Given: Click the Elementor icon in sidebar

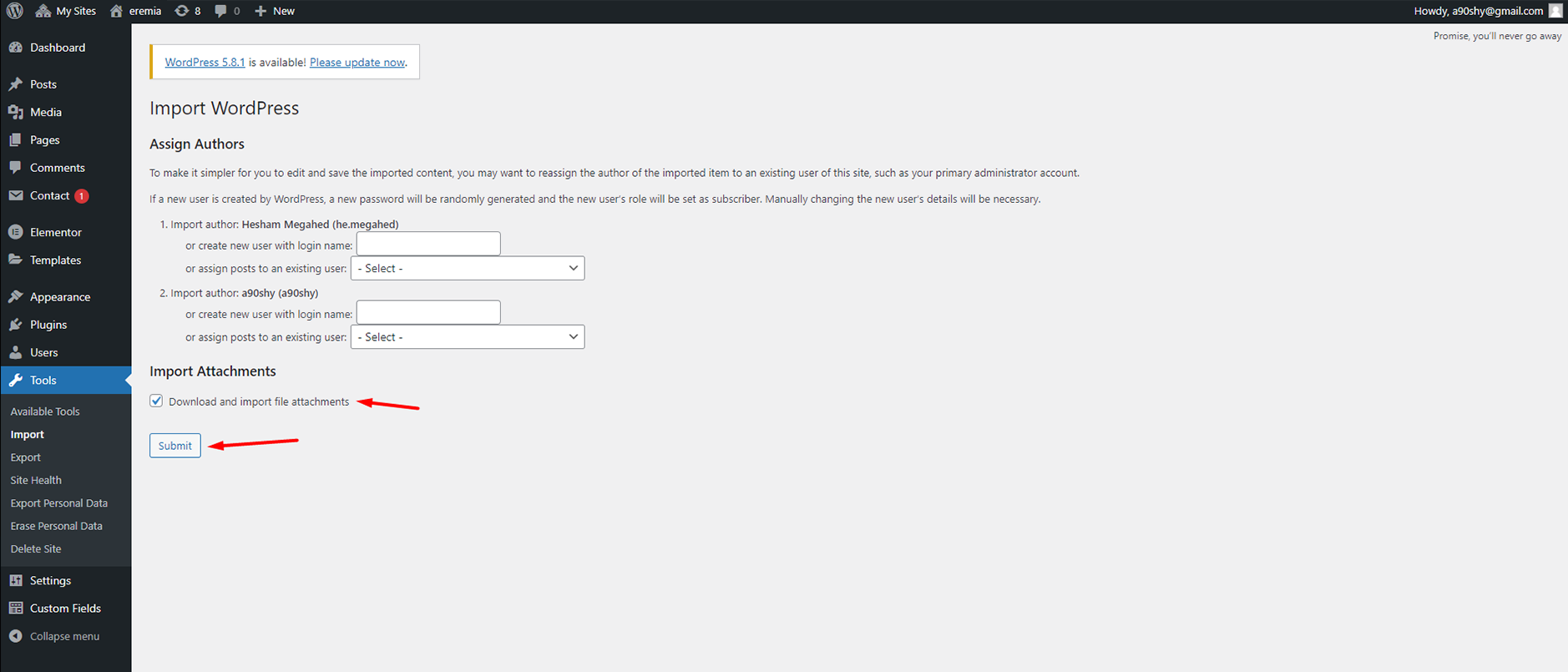Looking at the screenshot, I should pyautogui.click(x=16, y=232).
